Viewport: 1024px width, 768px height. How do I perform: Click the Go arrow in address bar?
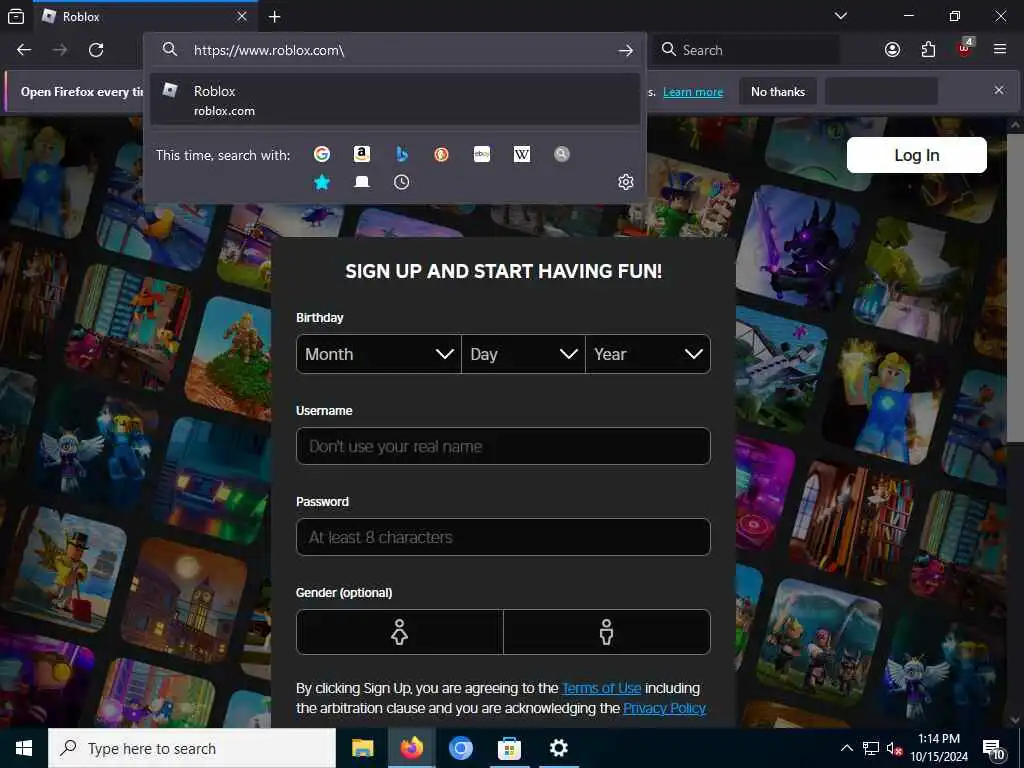pyautogui.click(x=626, y=50)
